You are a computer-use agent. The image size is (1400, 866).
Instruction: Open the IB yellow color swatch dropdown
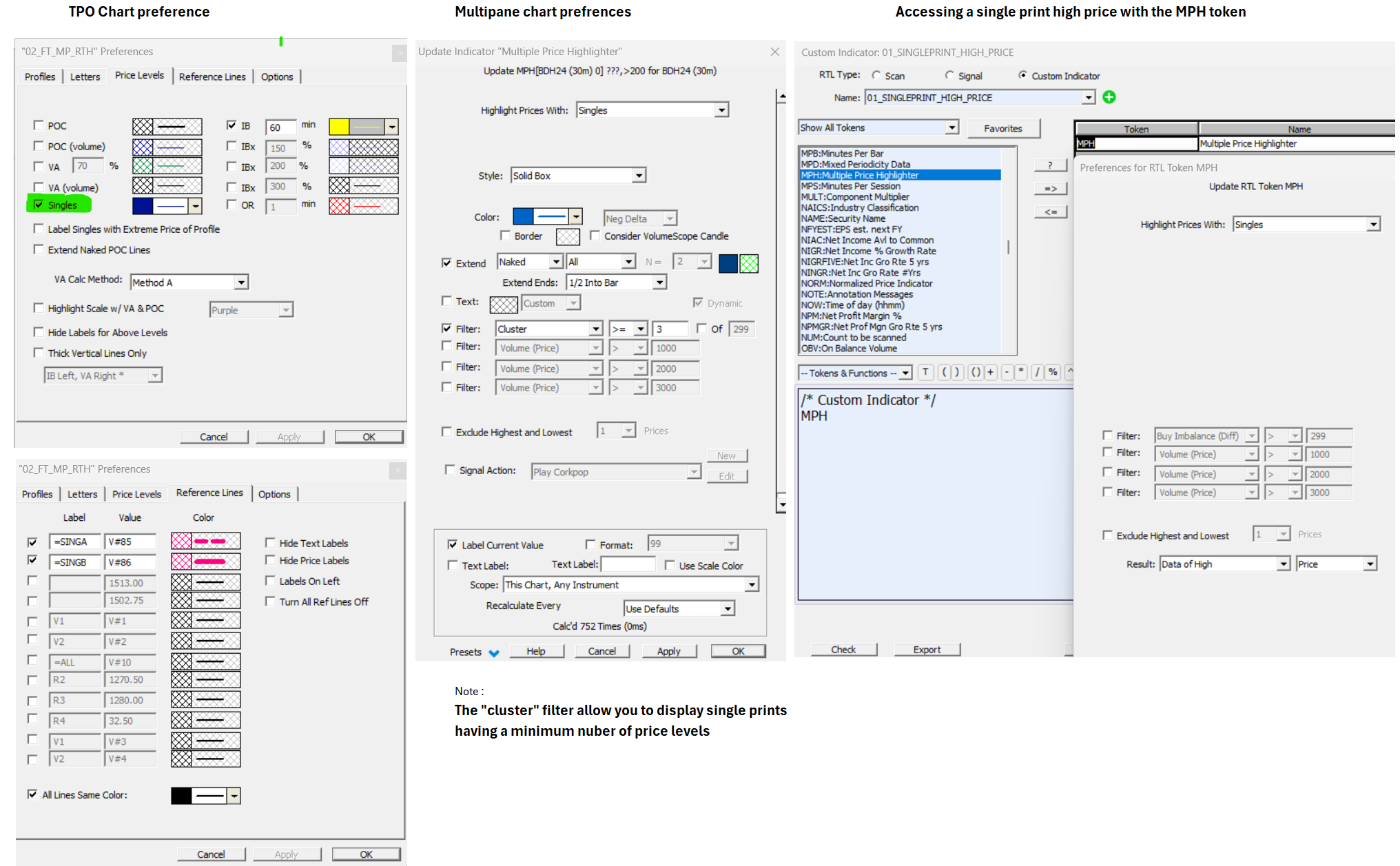(x=392, y=127)
